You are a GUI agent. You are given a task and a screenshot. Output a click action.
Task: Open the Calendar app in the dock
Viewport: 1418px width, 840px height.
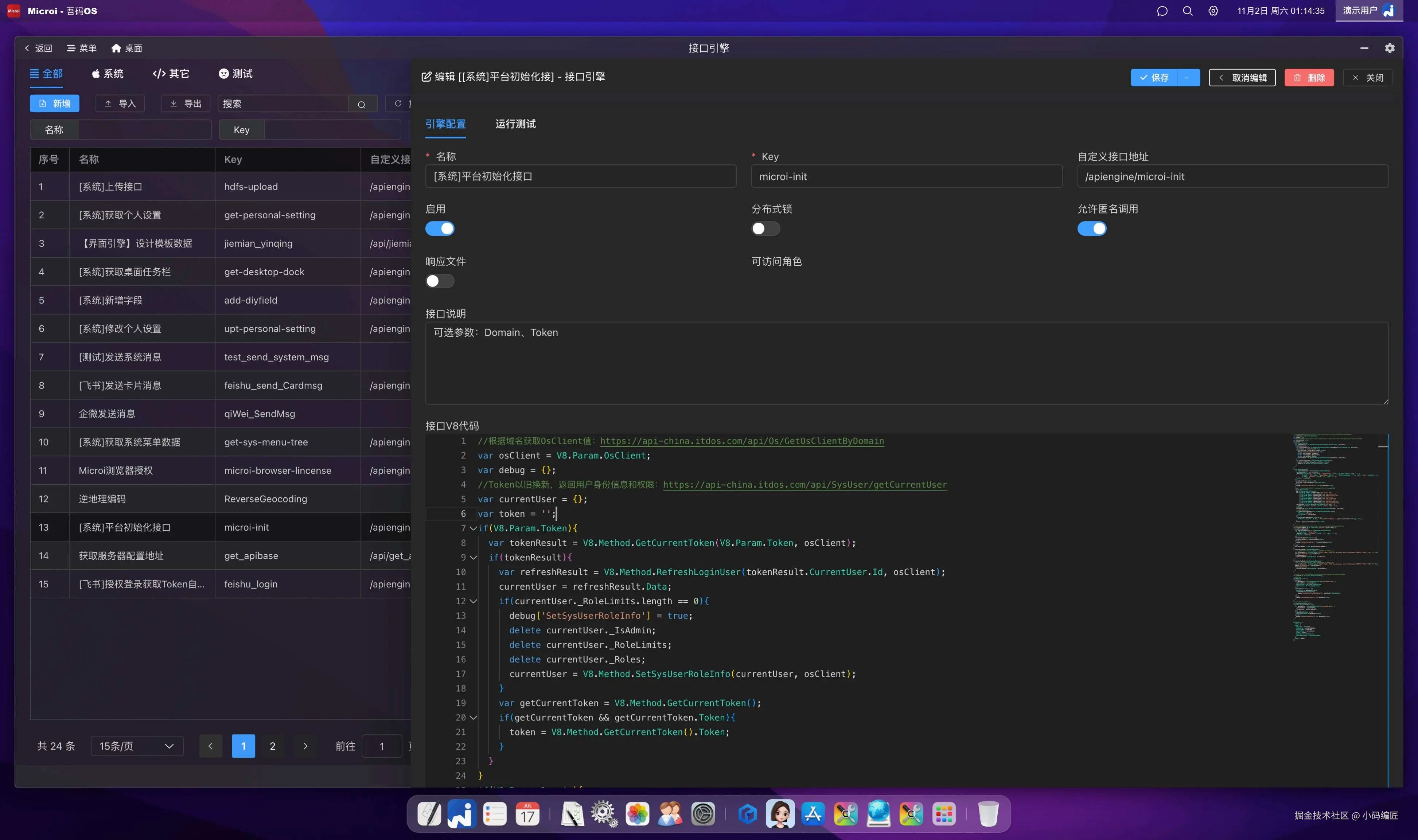pos(527,814)
